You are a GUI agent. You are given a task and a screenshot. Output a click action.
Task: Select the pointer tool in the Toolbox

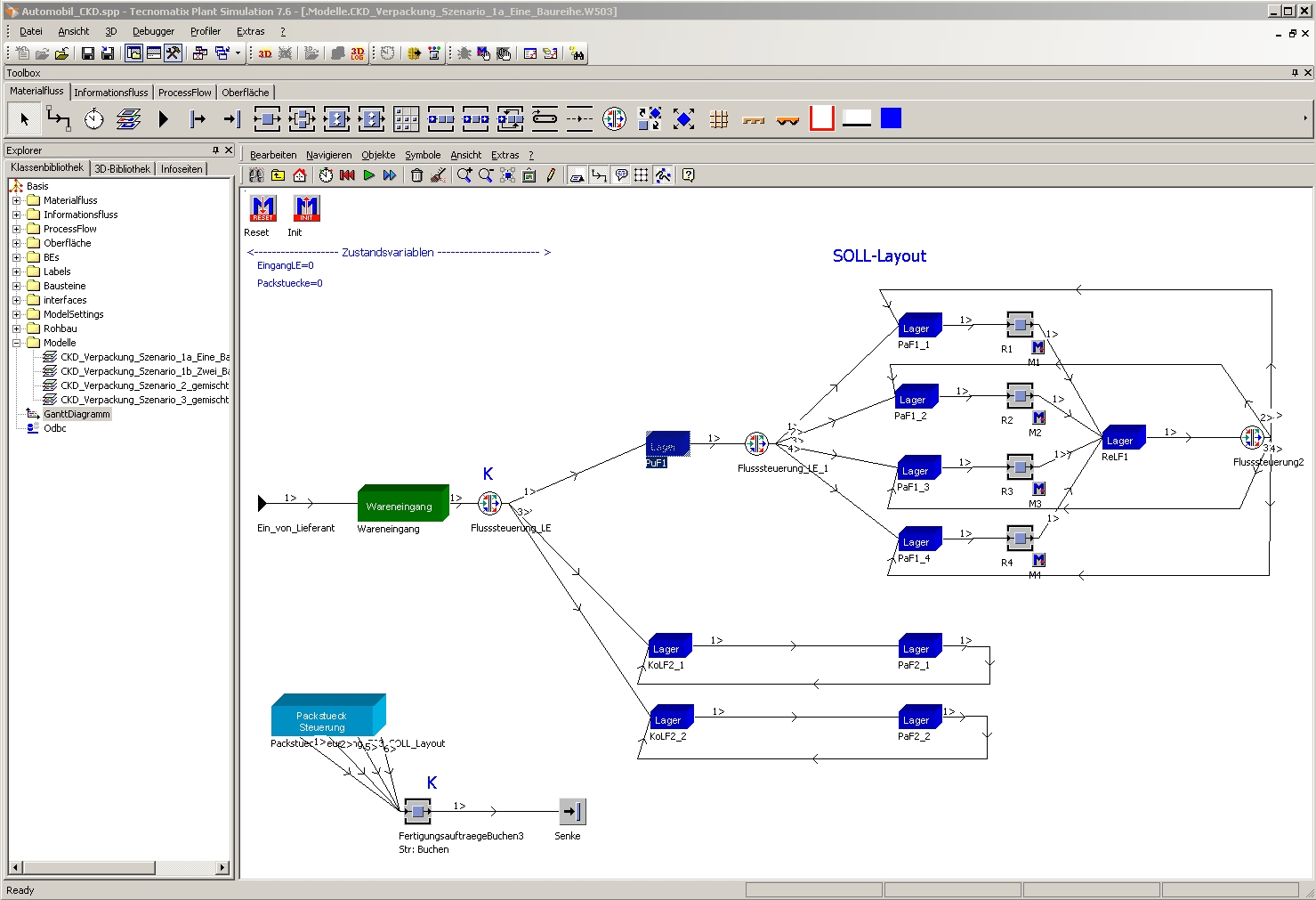(24, 118)
